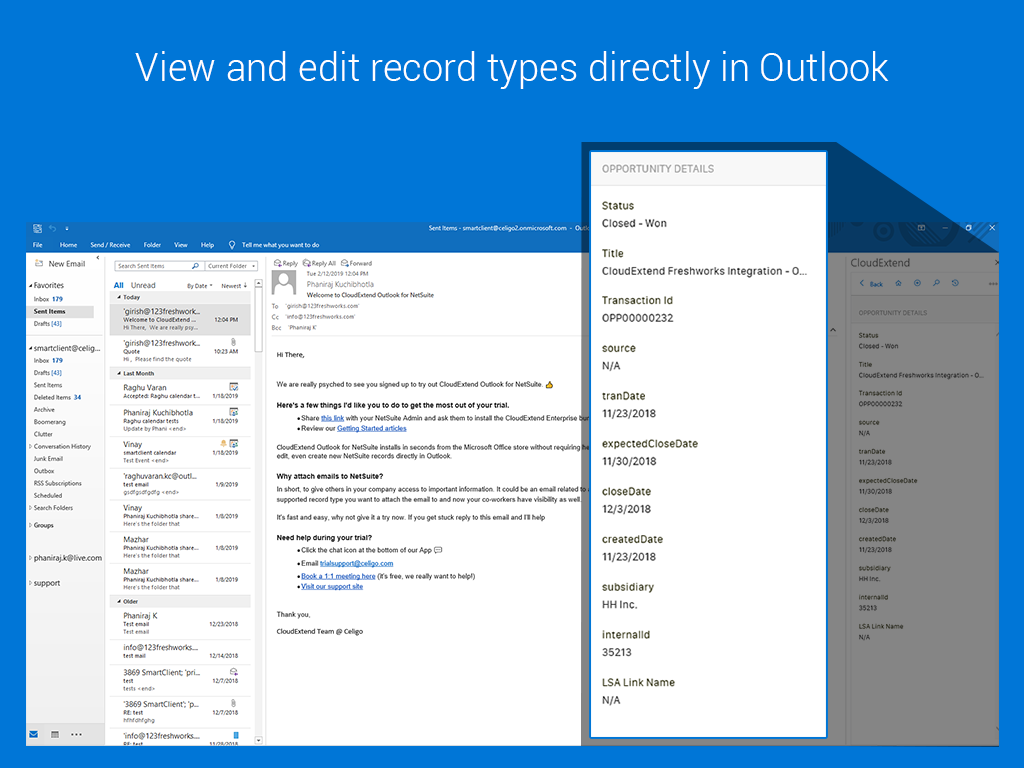Click the Reply button
The height and width of the screenshot is (768, 1024).
(286, 263)
